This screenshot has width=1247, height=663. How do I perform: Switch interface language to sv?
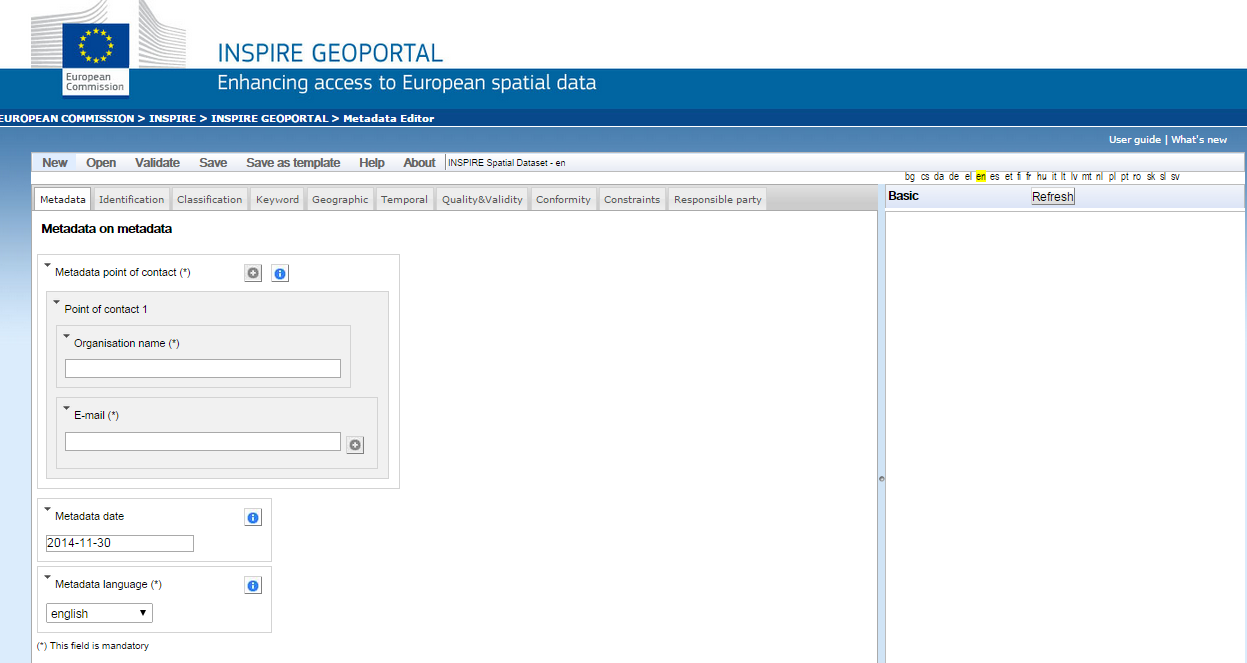click(1175, 177)
